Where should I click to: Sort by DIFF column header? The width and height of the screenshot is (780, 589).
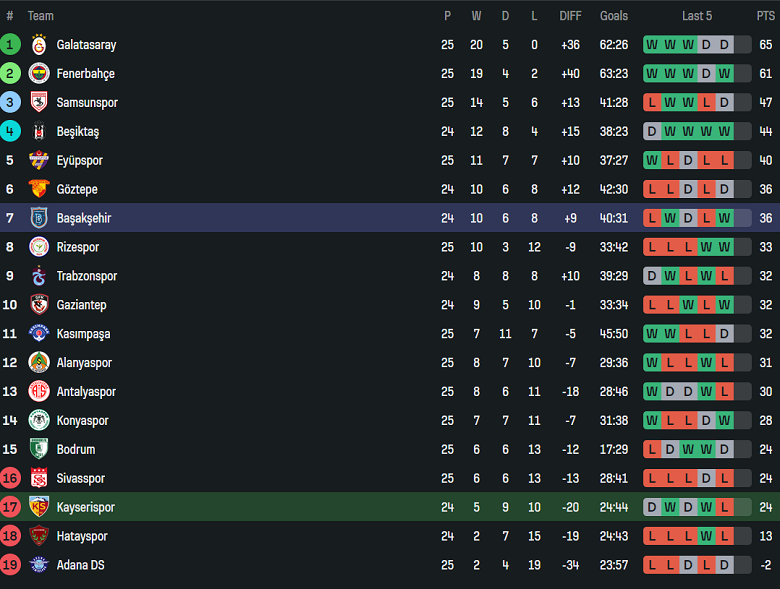point(570,16)
